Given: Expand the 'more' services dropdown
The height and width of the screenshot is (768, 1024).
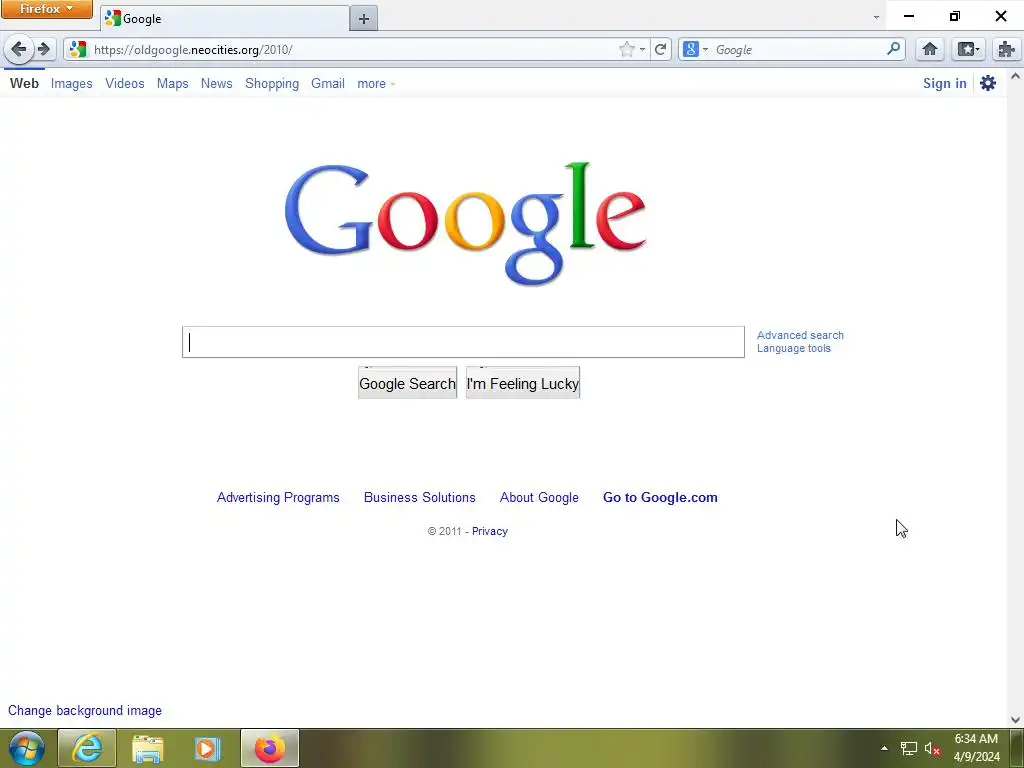Looking at the screenshot, I should (x=376, y=84).
